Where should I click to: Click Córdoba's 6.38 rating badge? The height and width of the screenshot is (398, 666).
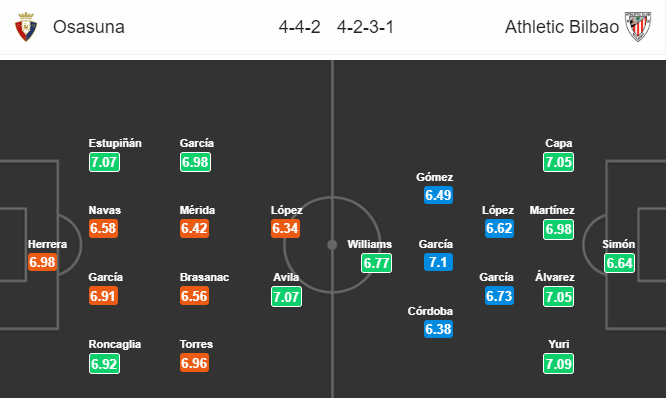[438, 329]
